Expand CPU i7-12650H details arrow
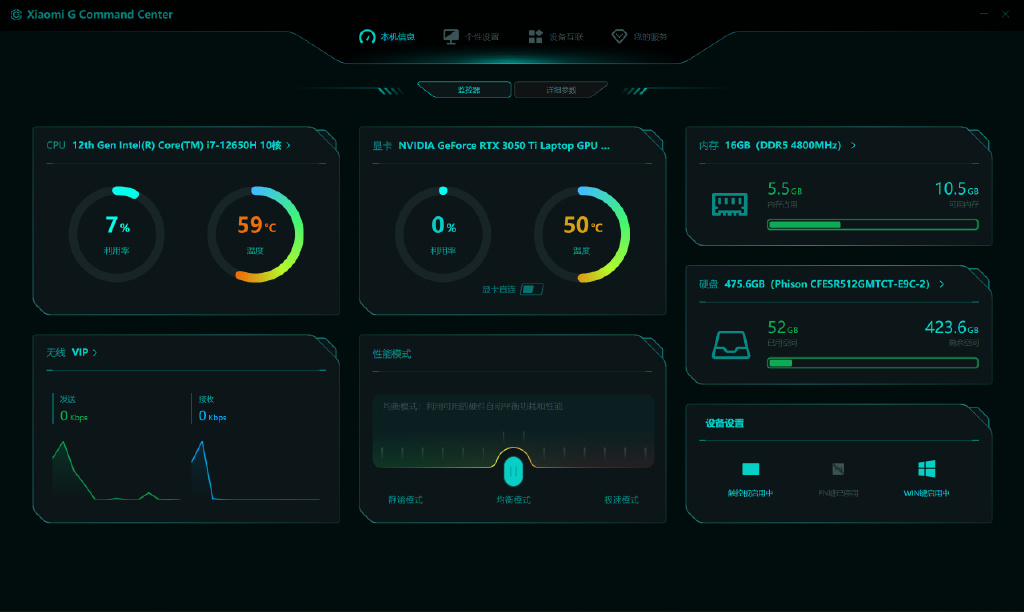This screenshot has width=1024, height=612. tap(288, 145)
